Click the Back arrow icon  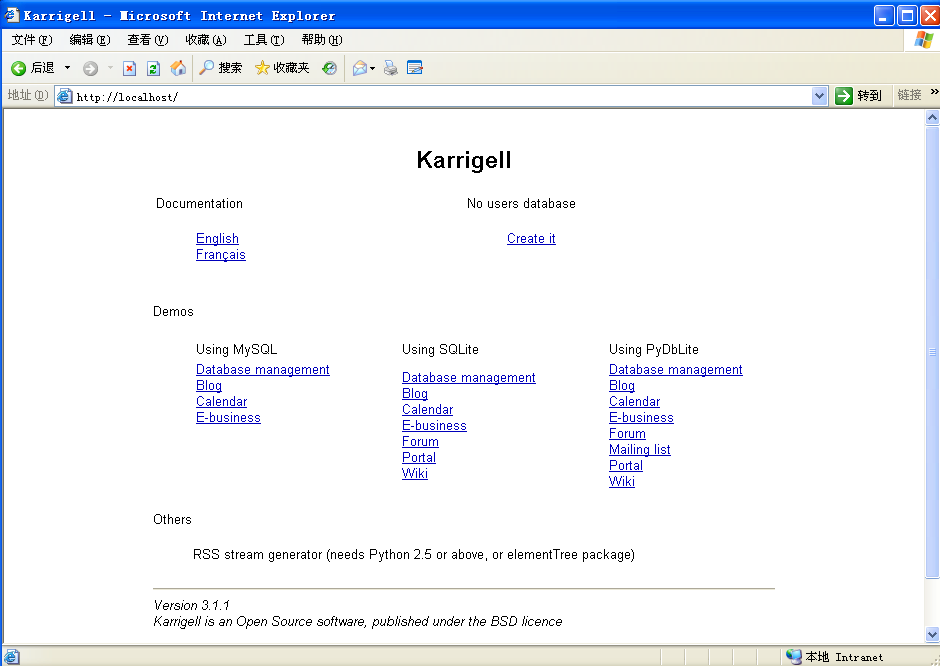click(19, 68)
